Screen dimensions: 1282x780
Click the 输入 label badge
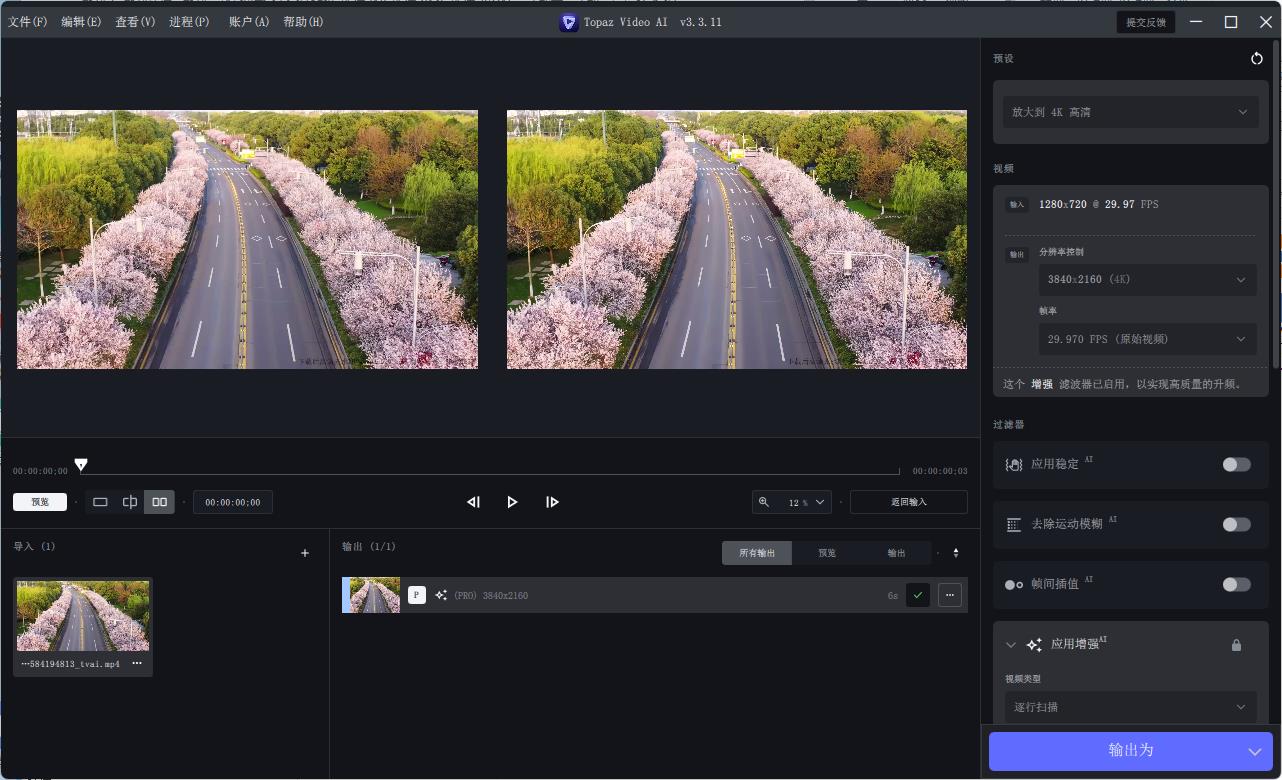click(1016, 204)
